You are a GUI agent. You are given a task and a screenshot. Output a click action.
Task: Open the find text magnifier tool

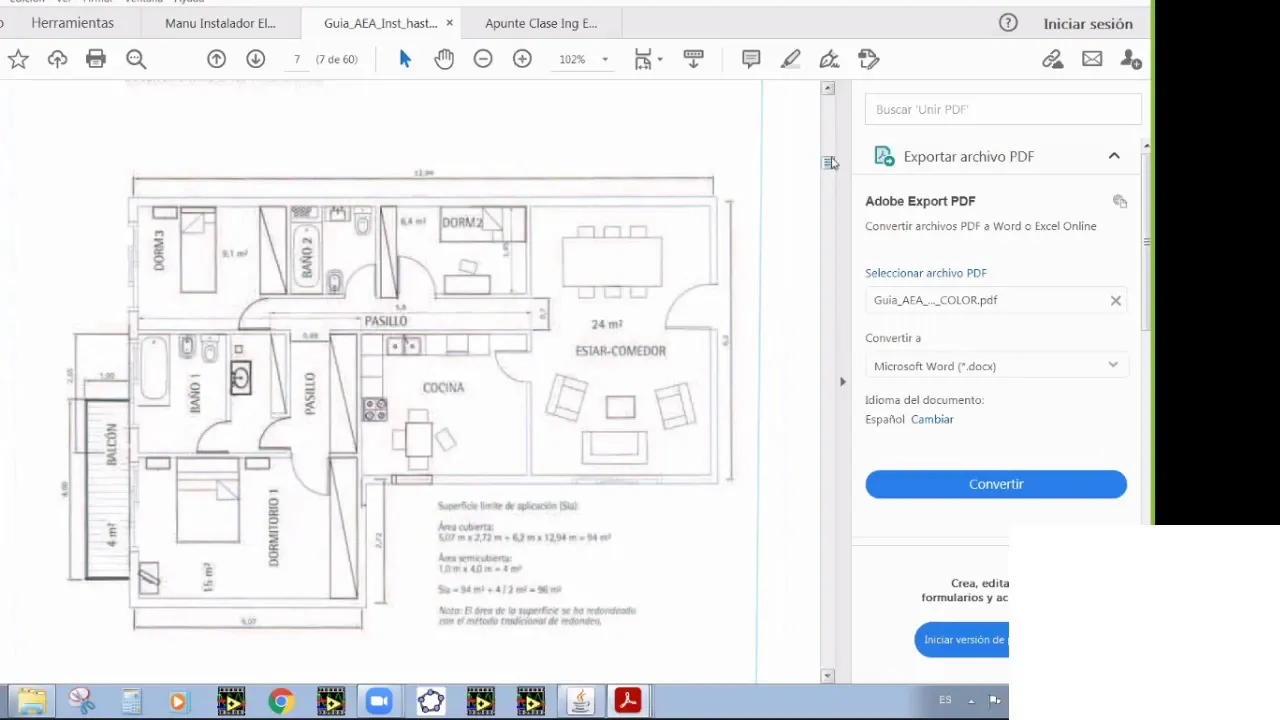(x=136, y=60)
